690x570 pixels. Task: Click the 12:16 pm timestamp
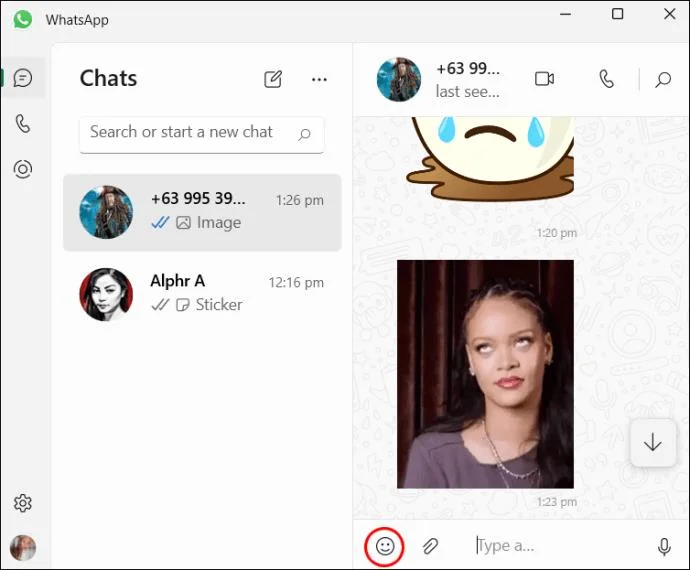pyautogui.click(x=296, y=283)
